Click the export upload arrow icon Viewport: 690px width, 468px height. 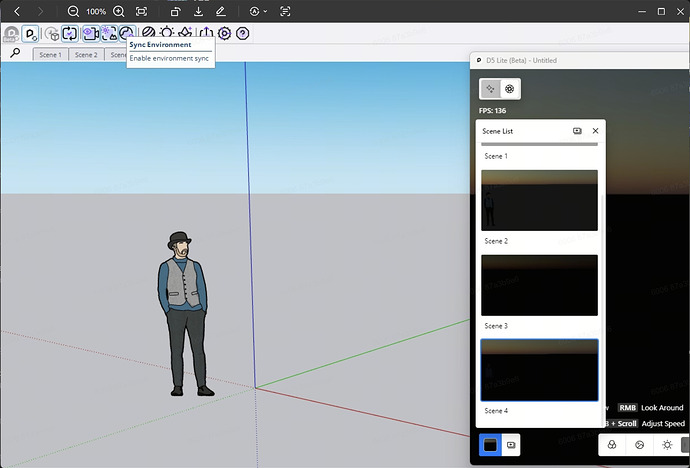click(x=206, y=33)
